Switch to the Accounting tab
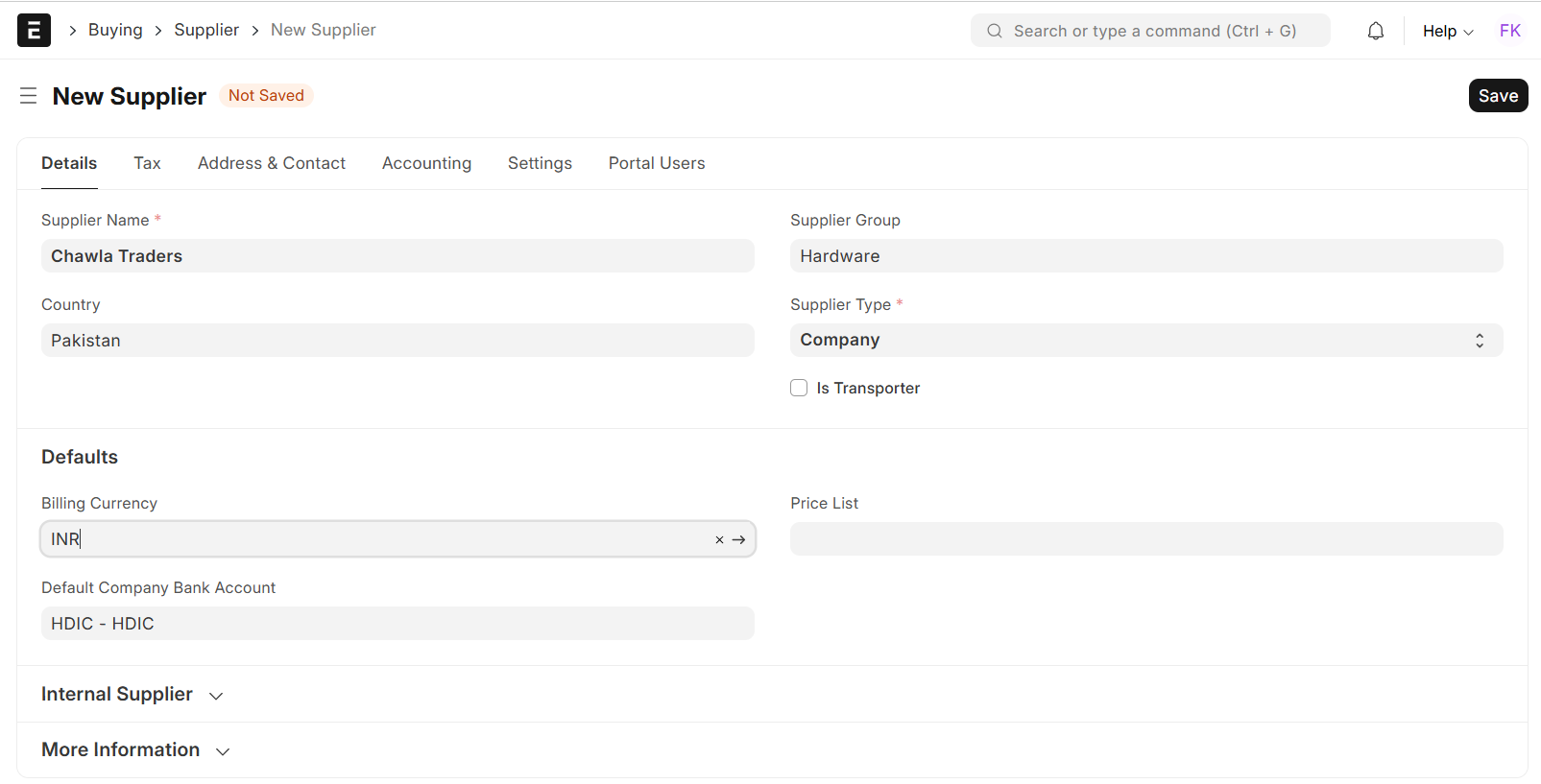The width and height of the screenshot is (1541, 784). pyautogui.click(x=426, y=163)
